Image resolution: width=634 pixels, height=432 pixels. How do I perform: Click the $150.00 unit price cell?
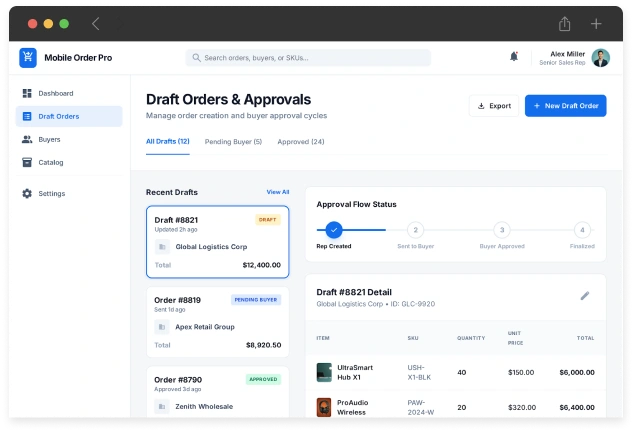pyautogui.click(x=521, y=373)
